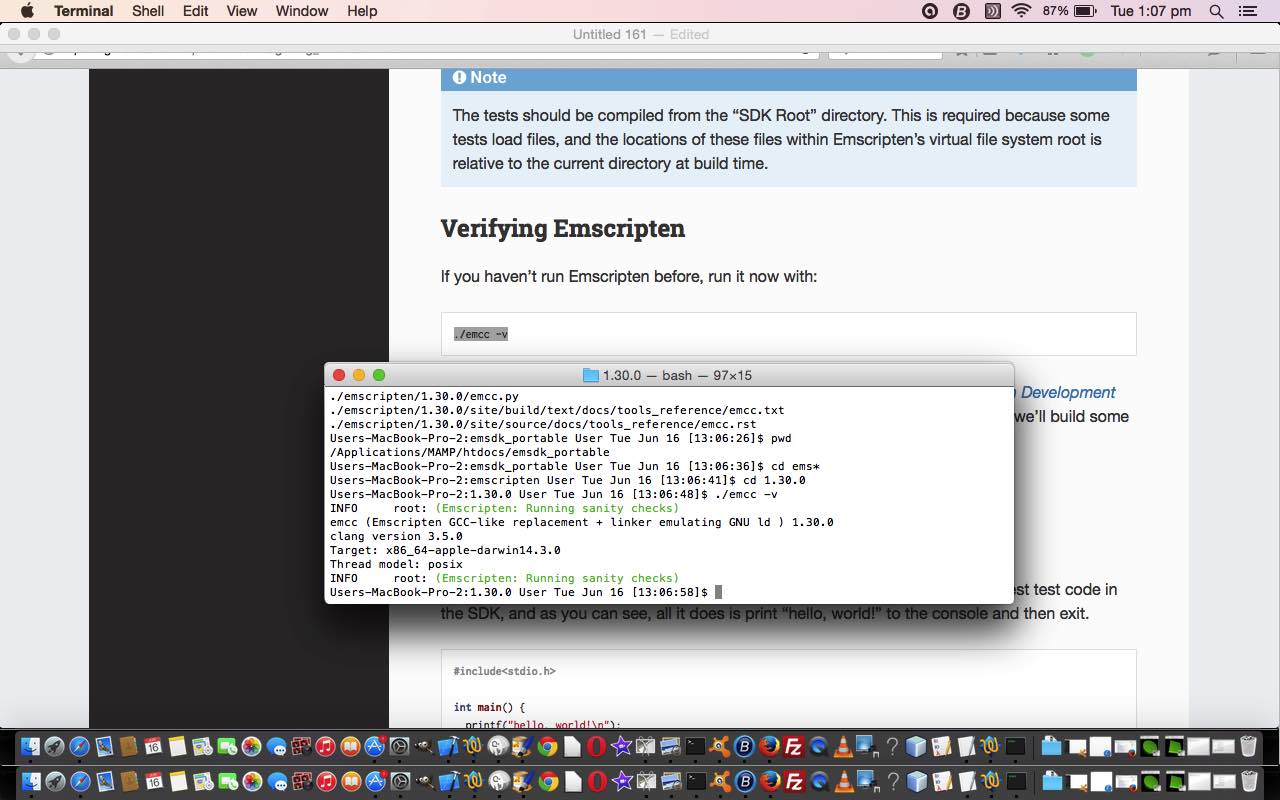Click the 1.30.0 folder proxy icon in Terminal title

click(590, 375)
